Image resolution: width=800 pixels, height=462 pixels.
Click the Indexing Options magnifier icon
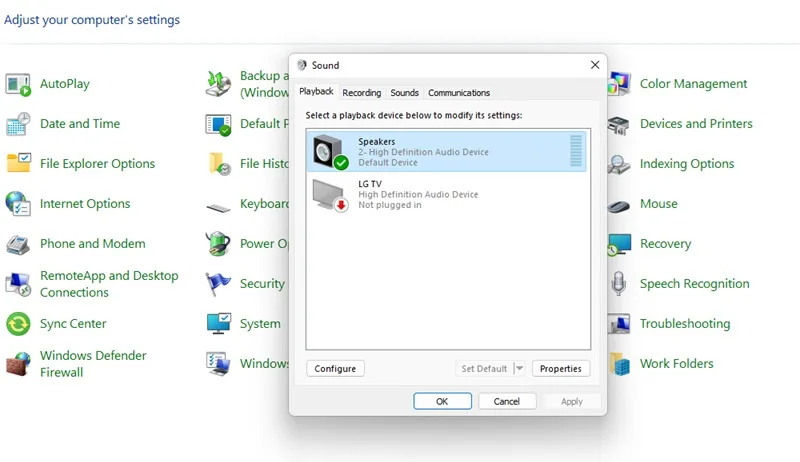click(x=618, y=164)
